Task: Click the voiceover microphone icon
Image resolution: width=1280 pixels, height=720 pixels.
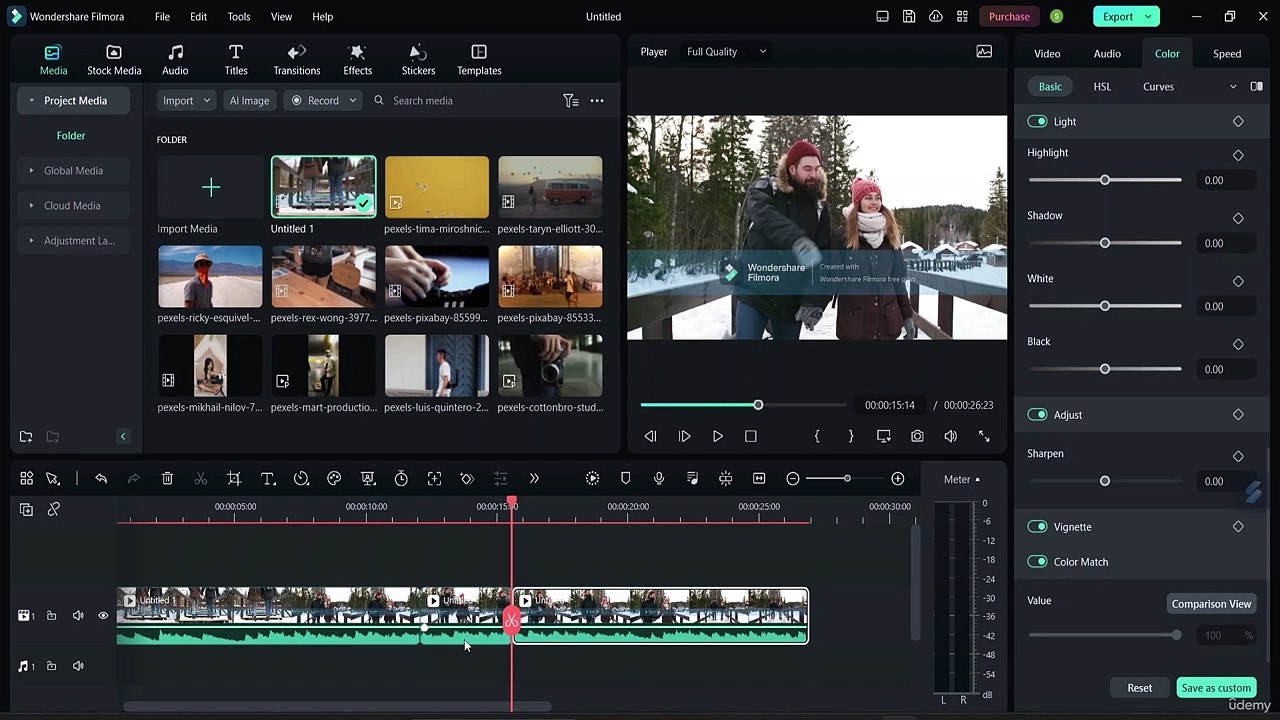Action: click(659, 479)
